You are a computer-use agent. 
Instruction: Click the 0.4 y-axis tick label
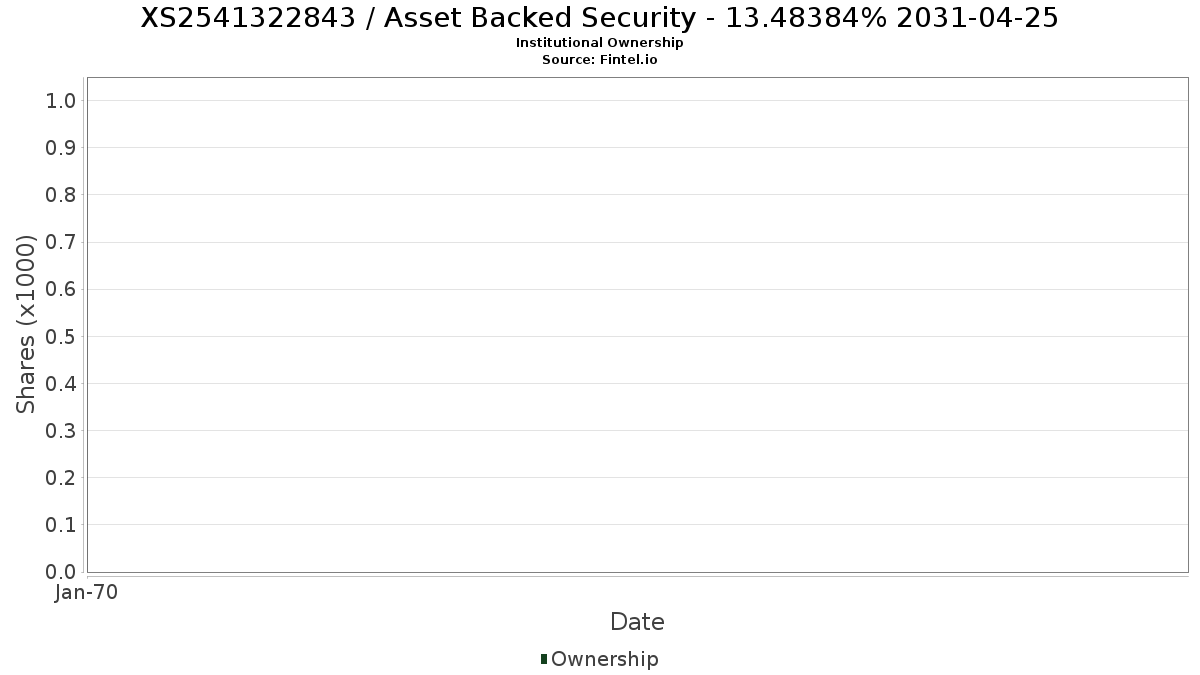(x=61, y=383)
